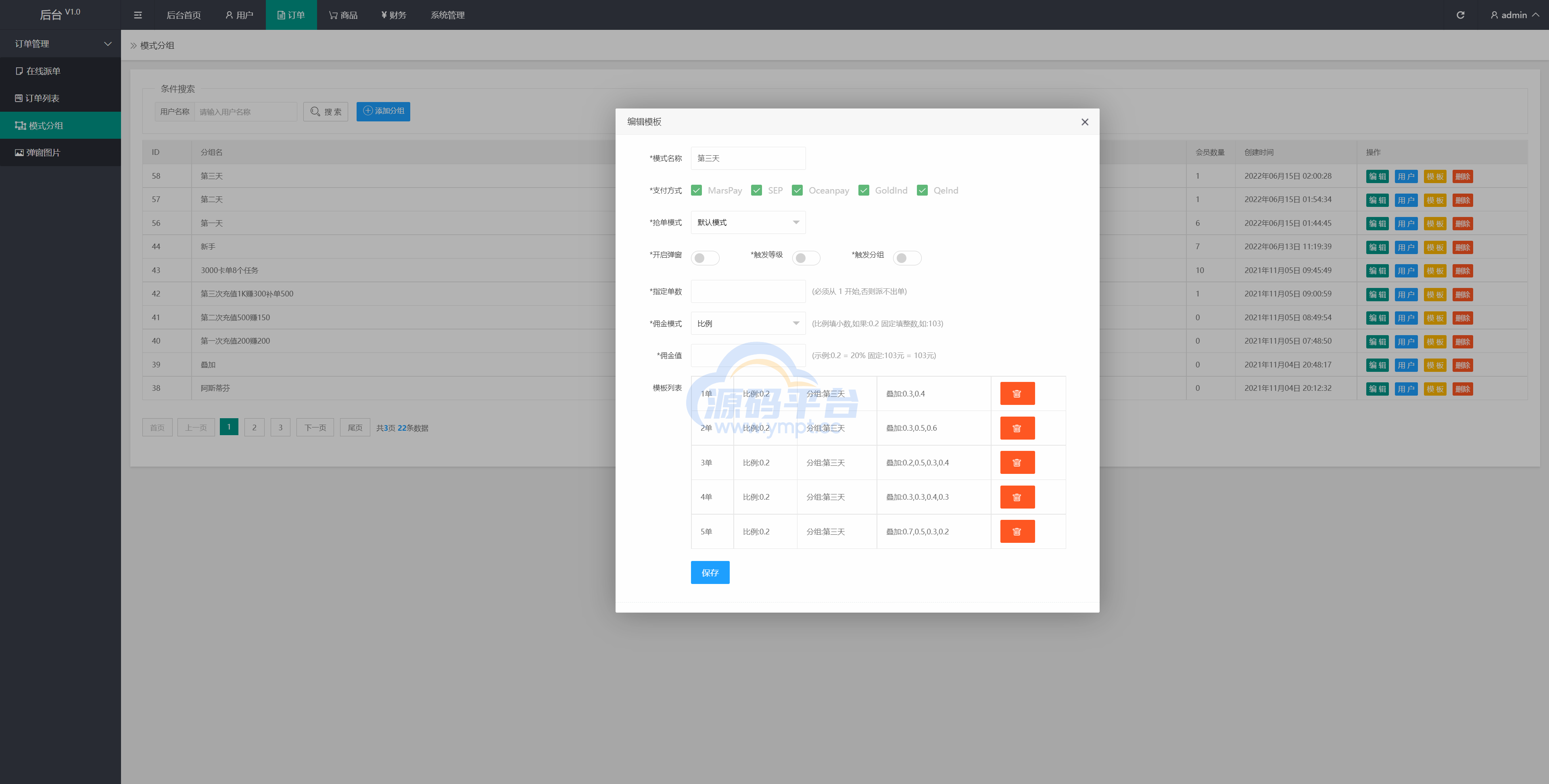Close the 编辑模板 dialog
The width and height of the screenshot is (1549, 784).
(x=1085, y=122)
